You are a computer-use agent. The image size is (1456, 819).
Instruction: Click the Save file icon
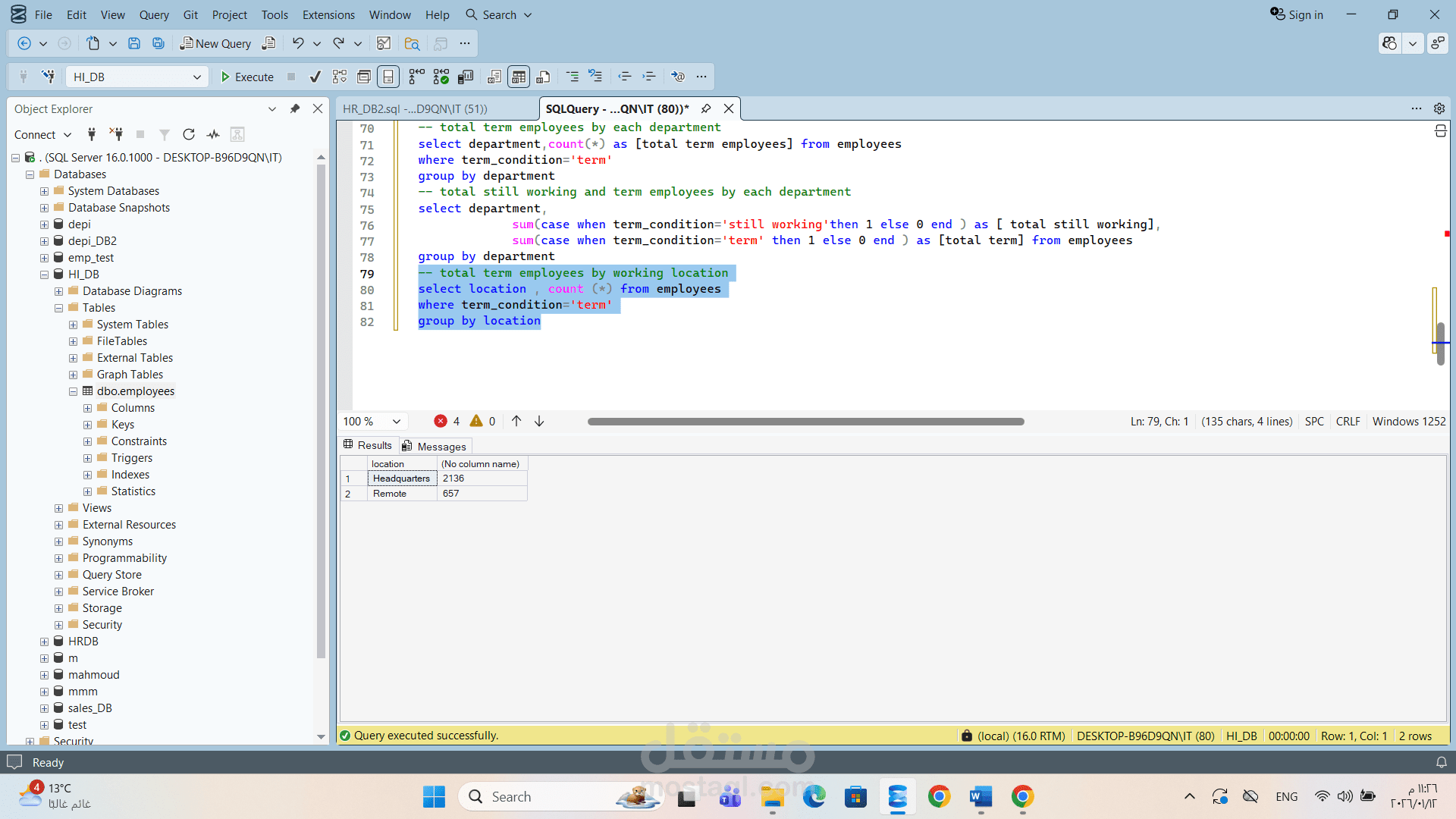point(134,43)
